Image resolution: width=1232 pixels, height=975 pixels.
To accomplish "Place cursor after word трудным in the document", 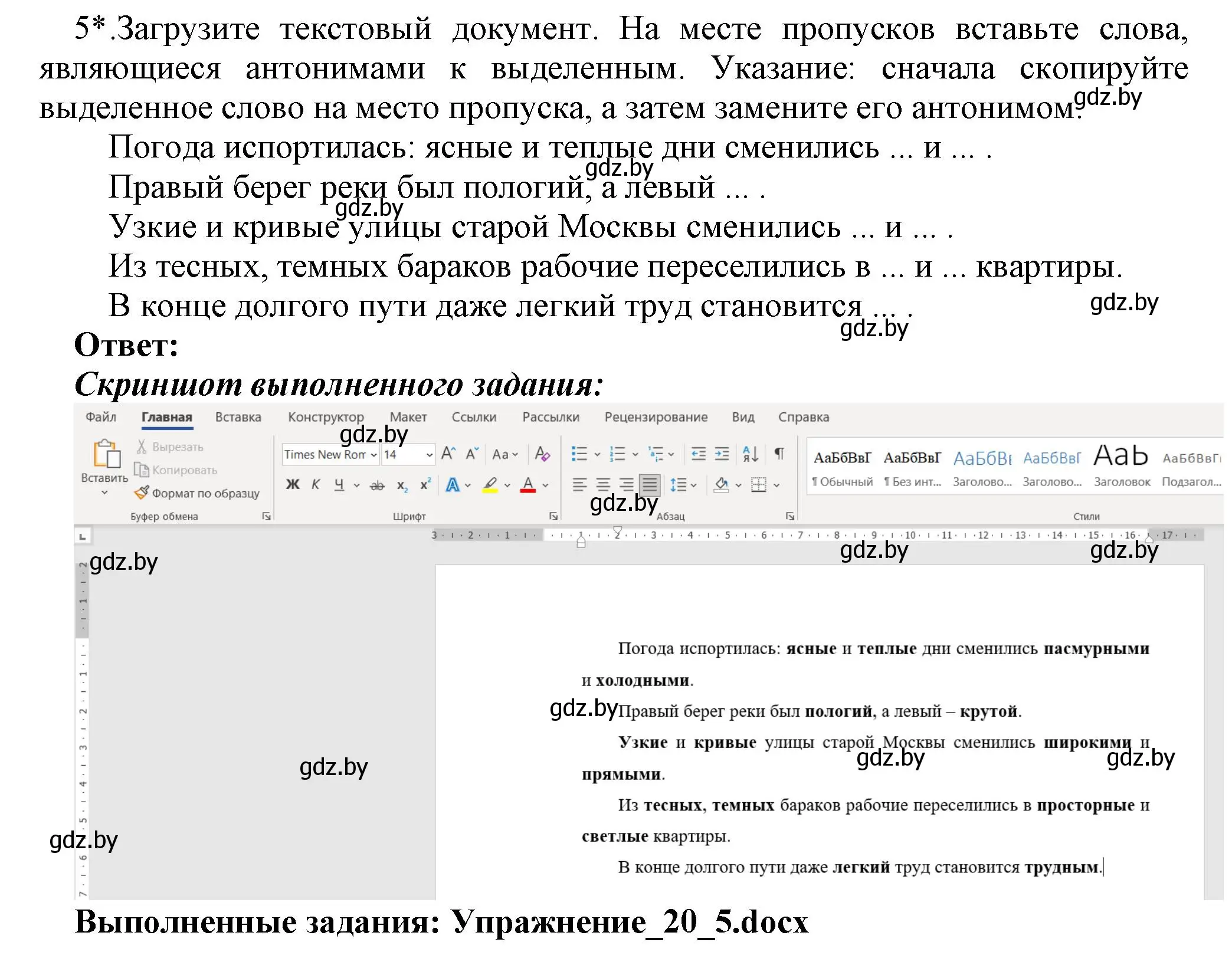I will point(1100,868).
